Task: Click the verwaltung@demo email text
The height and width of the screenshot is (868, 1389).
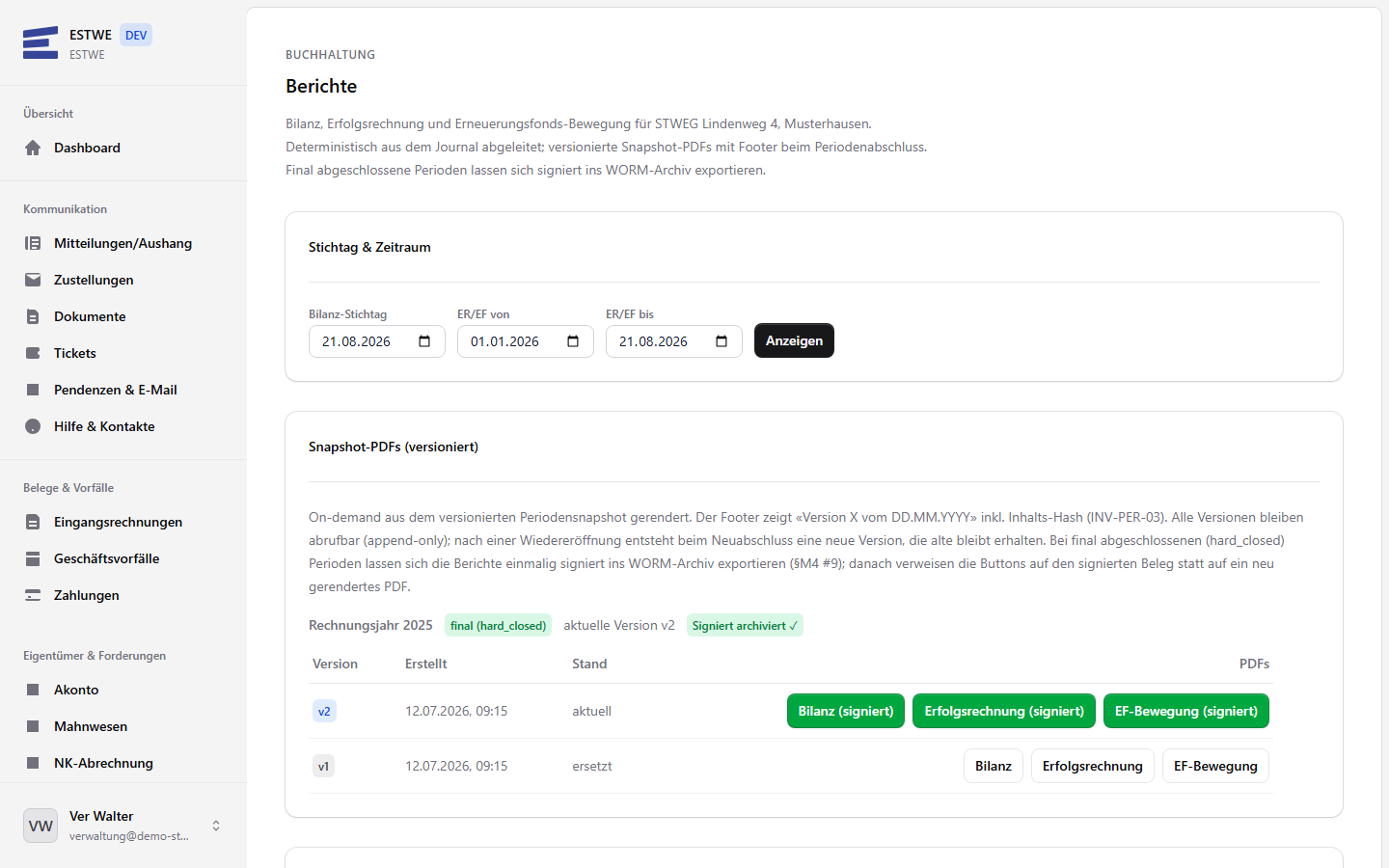Action: [x=129, y=836]
